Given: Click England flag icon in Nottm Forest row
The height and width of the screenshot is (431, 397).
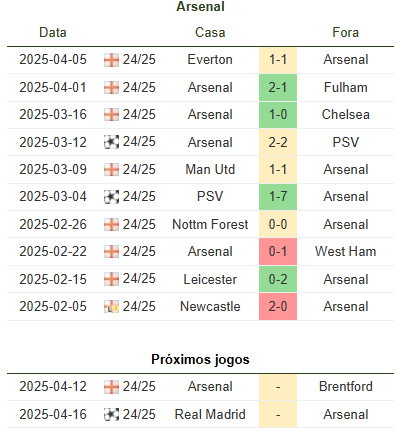Looking at the screenshot, I should [111, 225].
